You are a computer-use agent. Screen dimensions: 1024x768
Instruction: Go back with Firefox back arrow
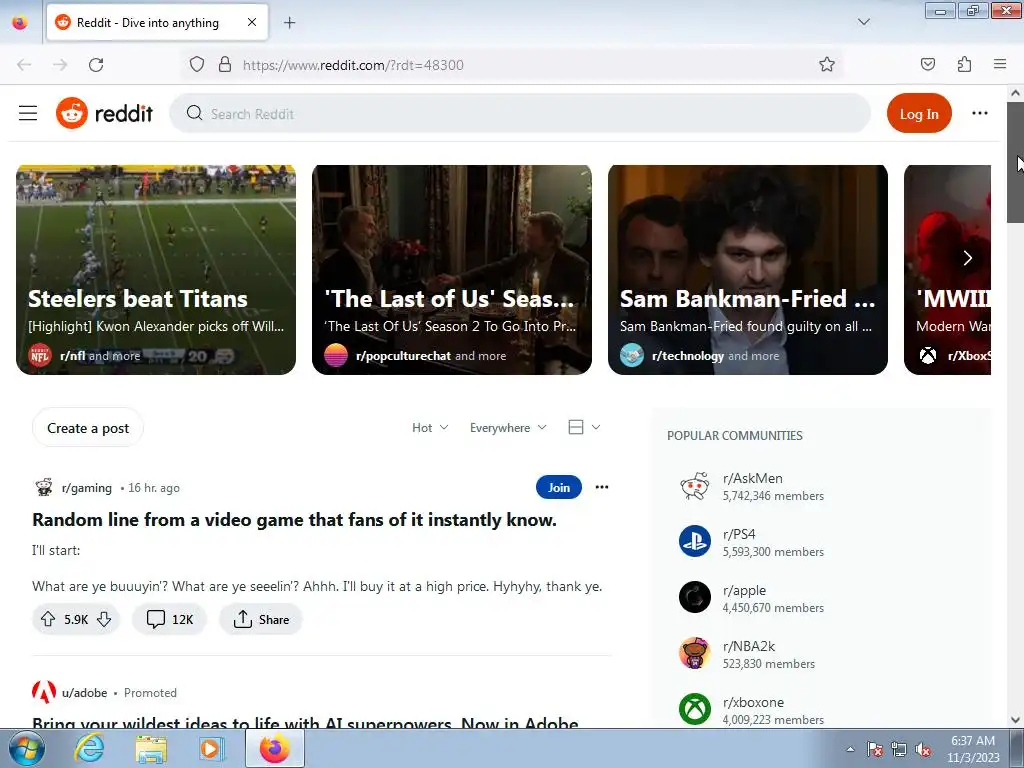[24, 65]
